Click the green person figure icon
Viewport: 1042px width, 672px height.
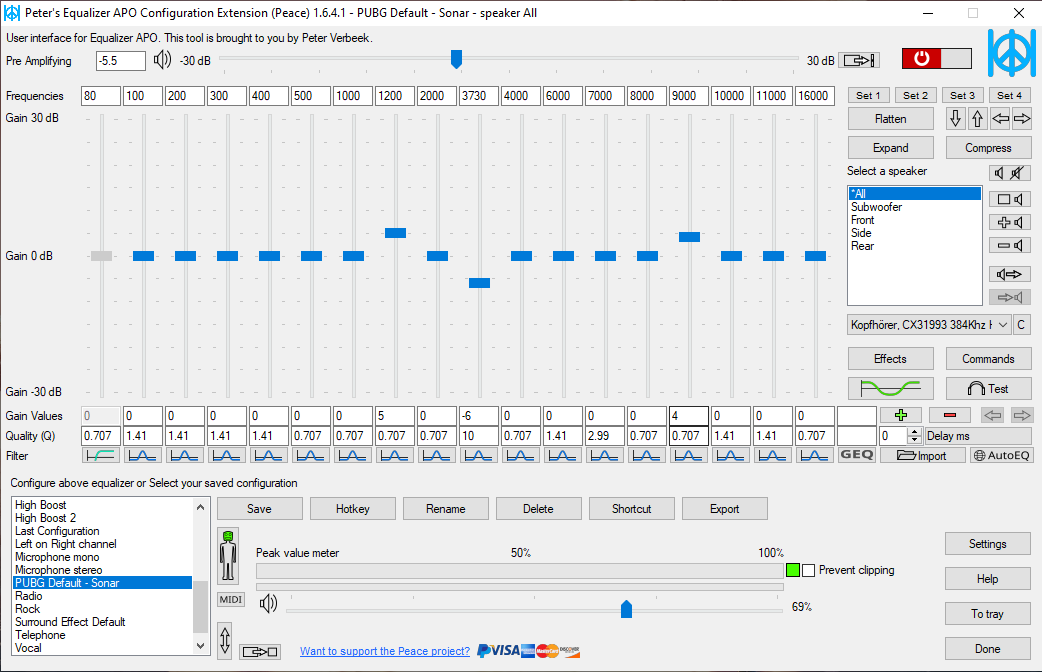[x=228, y=556]
